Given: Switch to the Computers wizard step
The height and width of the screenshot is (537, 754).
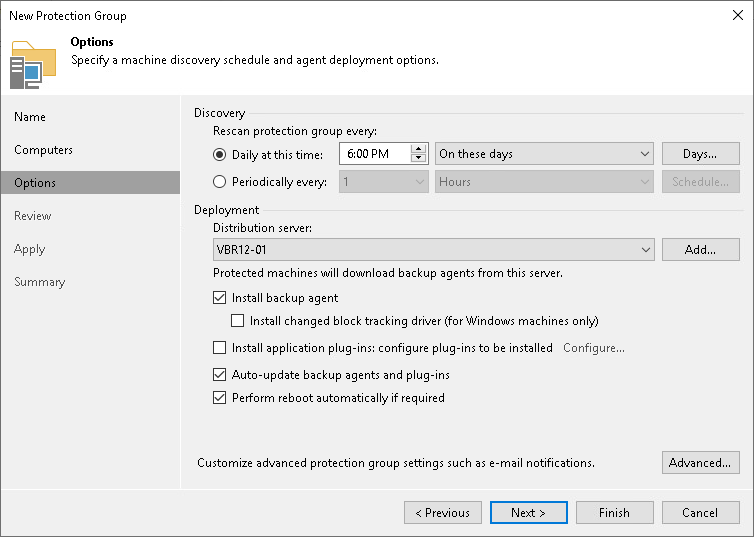Looking at the screenshot, I should (x=43, y=150).
